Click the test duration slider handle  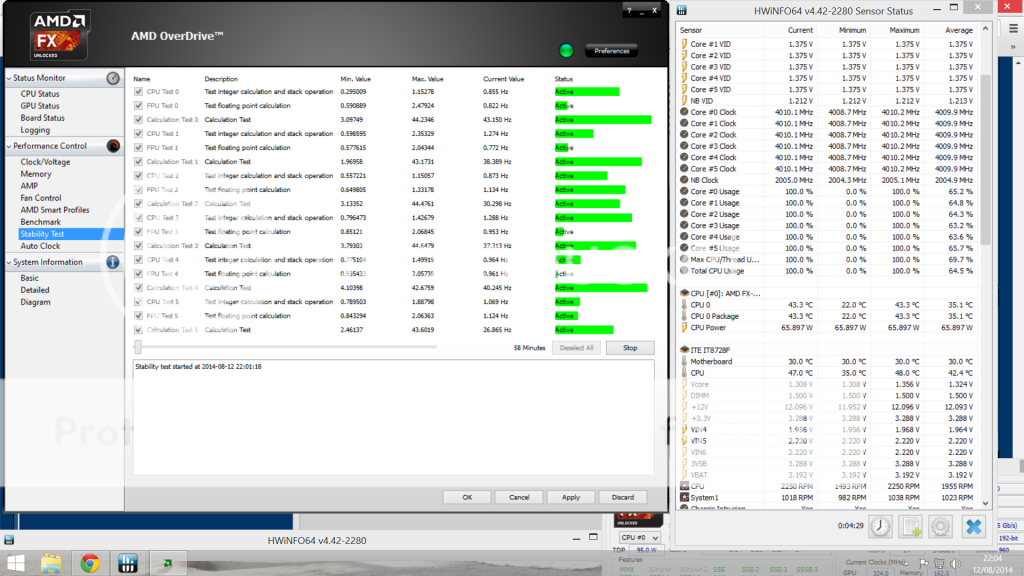pos(138,347)
